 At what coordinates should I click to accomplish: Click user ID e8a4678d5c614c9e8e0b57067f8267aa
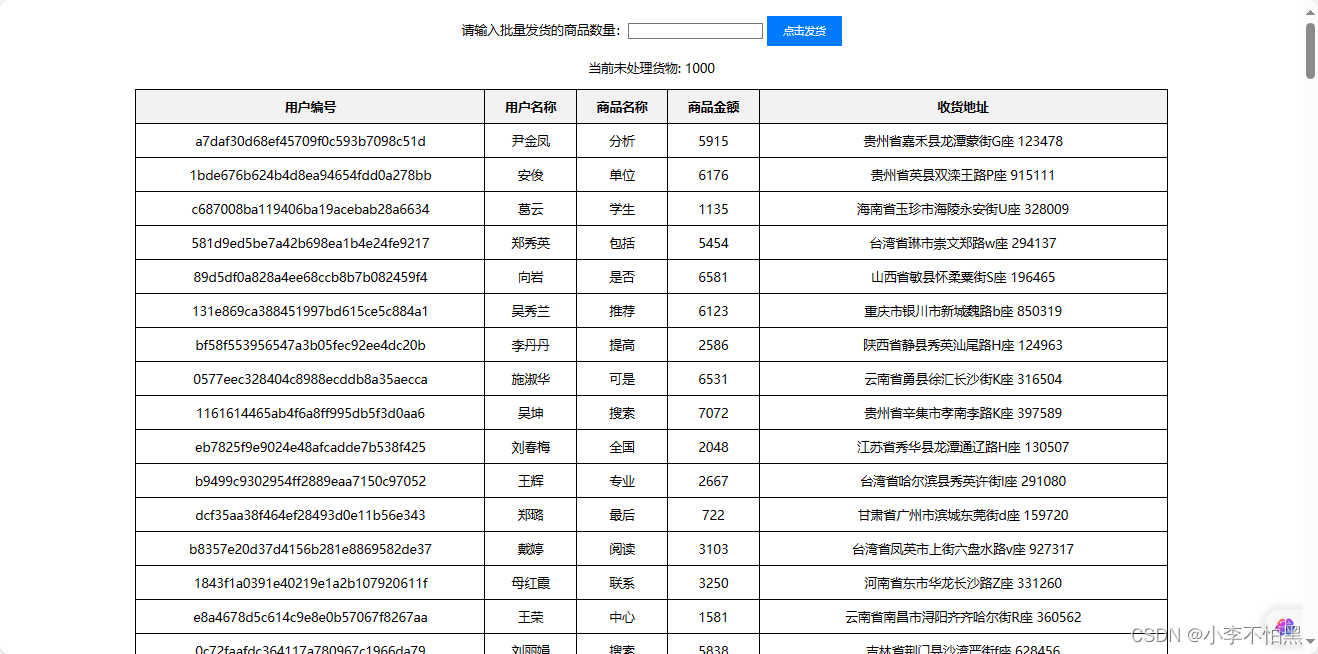pos(310,617)
